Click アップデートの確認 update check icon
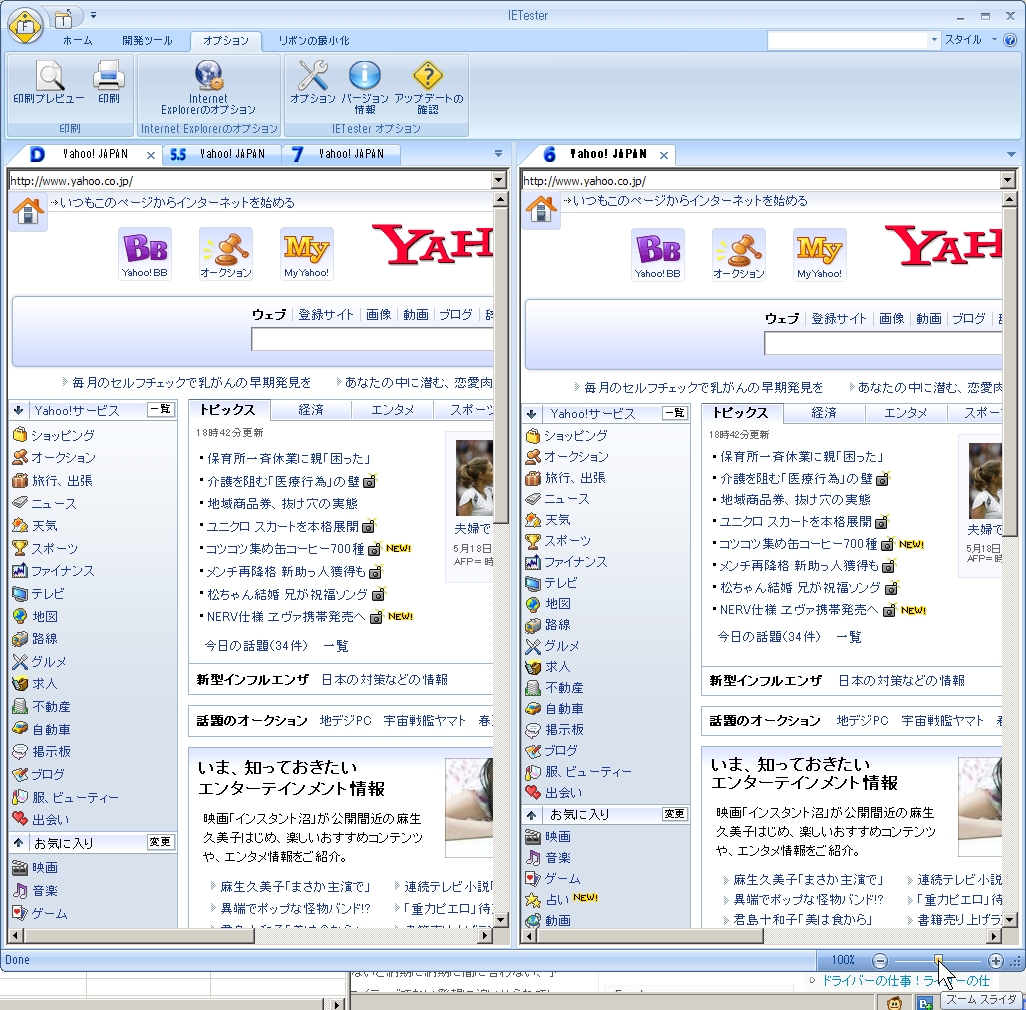 click(428, 87)
